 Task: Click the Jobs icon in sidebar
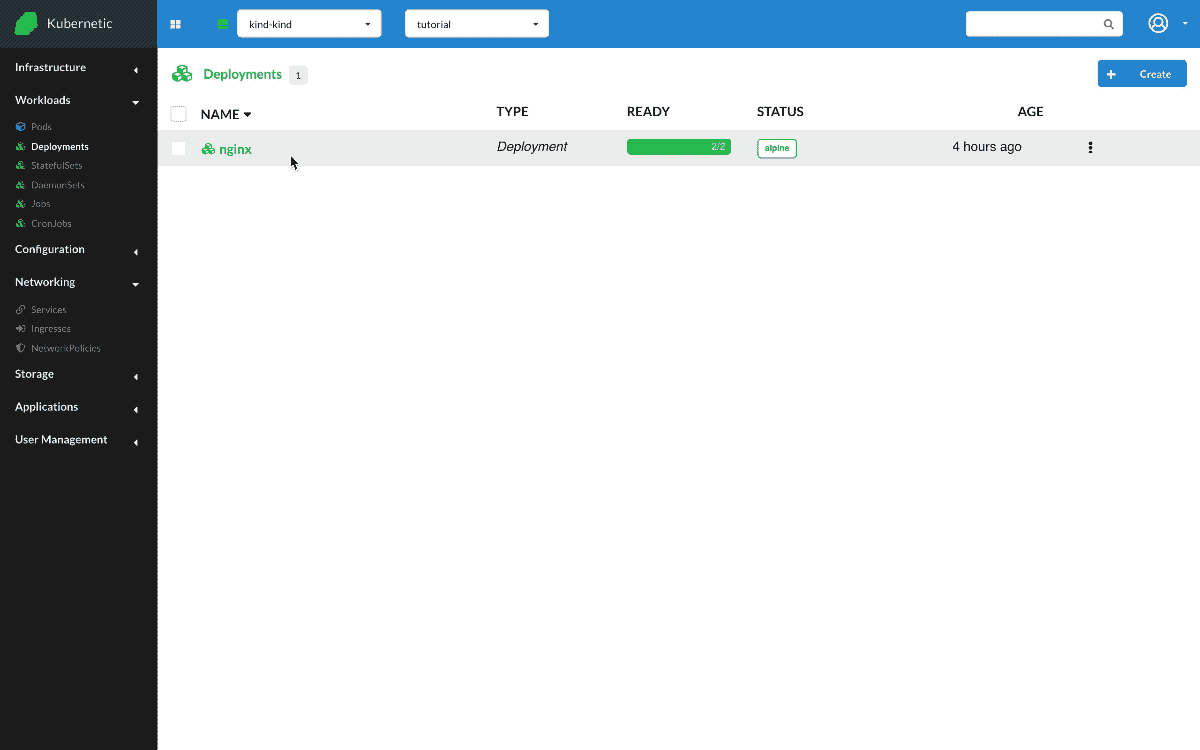pos(21,204)
